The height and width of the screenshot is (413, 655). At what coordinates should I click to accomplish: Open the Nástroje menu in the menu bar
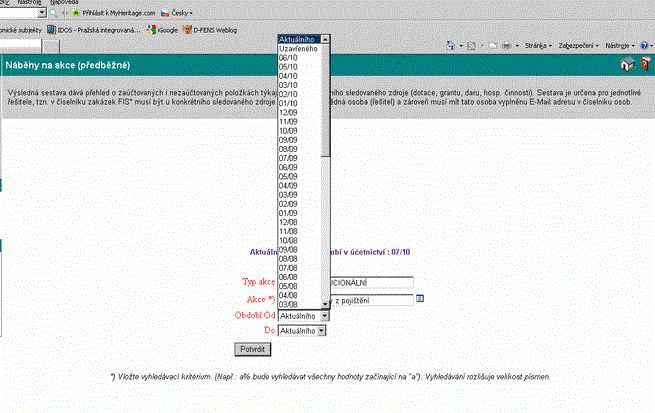tap(29, 2)
